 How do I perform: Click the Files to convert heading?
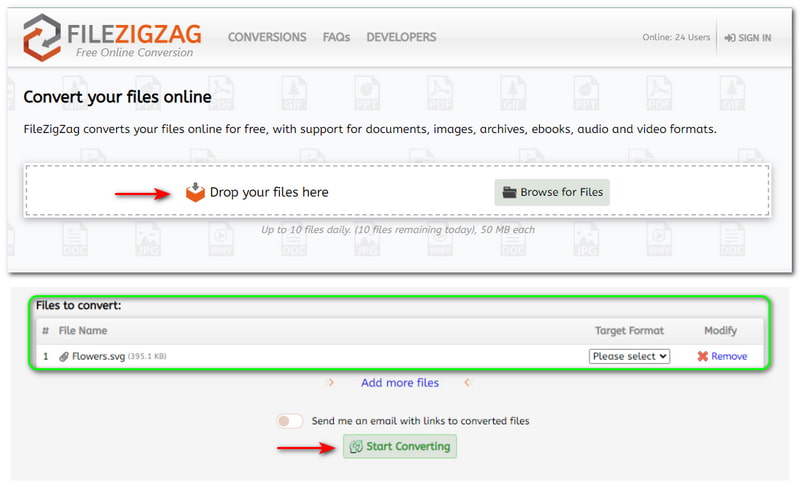(x=78, y=305)
